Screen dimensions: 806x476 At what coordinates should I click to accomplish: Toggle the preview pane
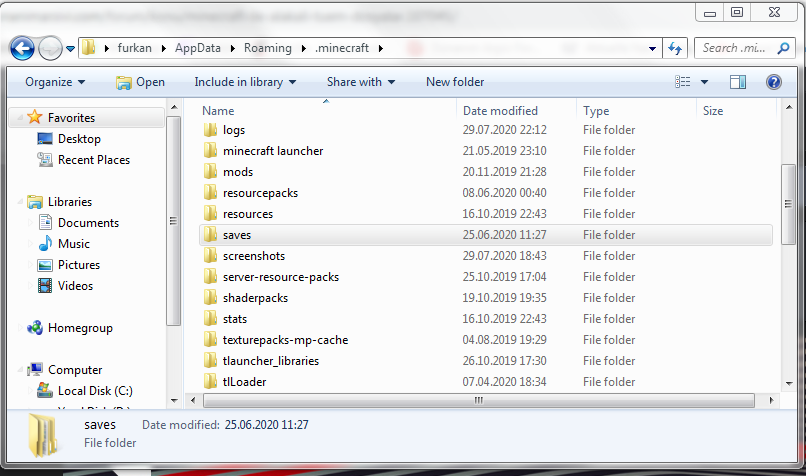(738, 82)
